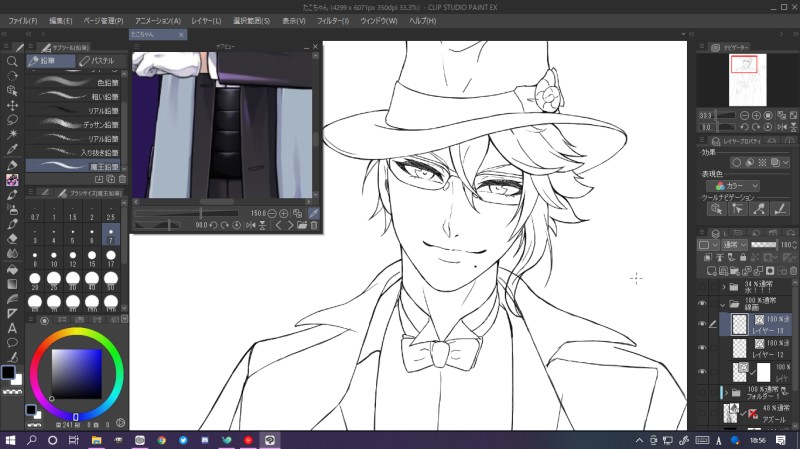Click tone effect dotted icon in Layer Property
The height and width of the screenshot is (449, 800).
point(762,162)
